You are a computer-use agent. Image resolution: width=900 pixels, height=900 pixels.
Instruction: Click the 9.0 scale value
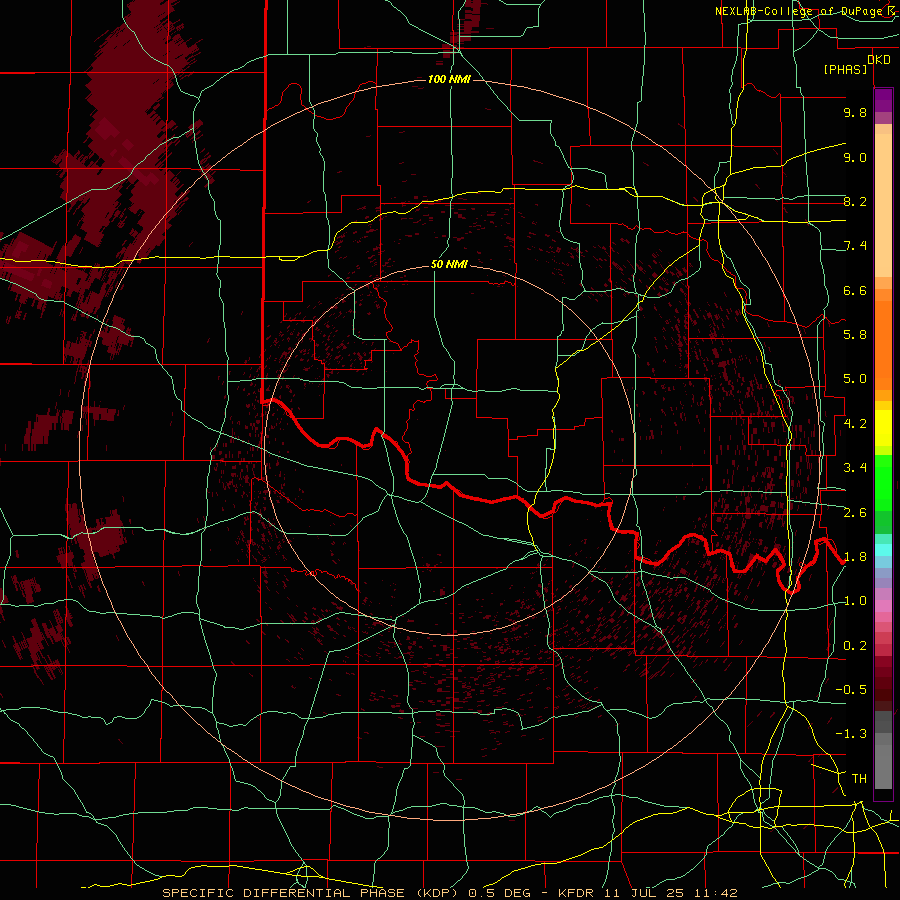855,157
